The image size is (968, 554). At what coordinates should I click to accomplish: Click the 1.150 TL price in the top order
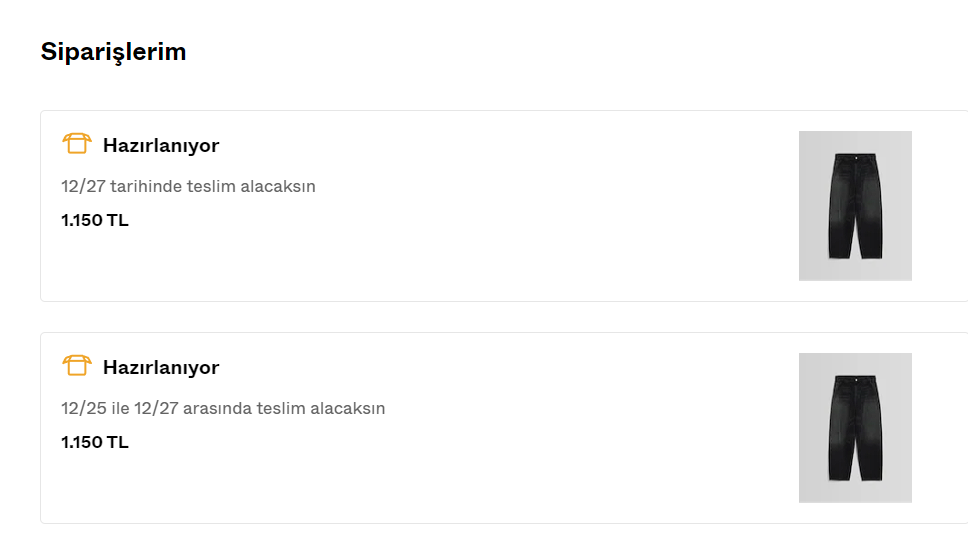tap(95, 220)
